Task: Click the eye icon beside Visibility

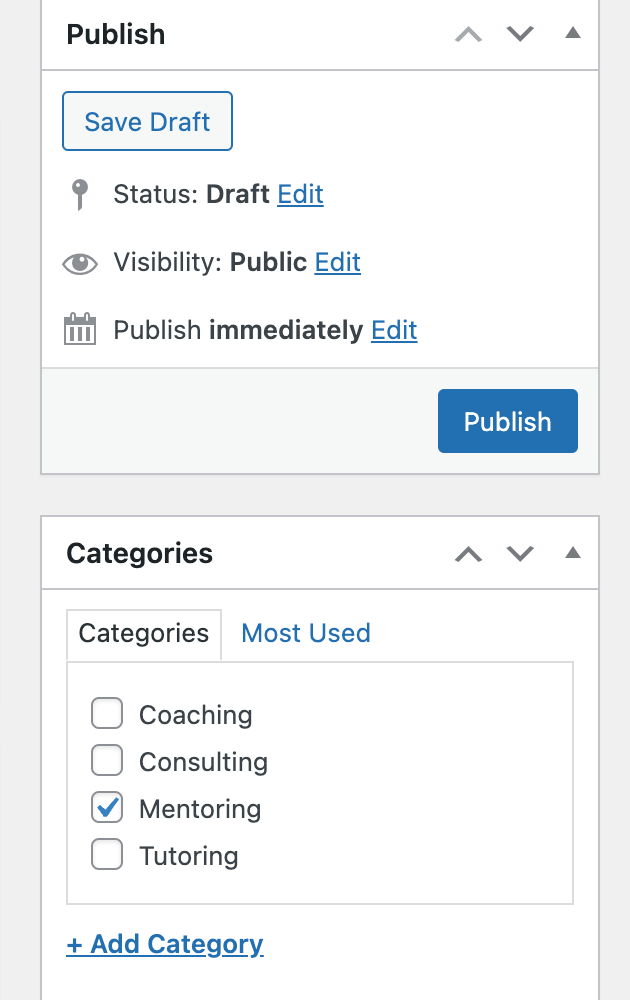Action: pyautogui.click(x=80, y=263)
